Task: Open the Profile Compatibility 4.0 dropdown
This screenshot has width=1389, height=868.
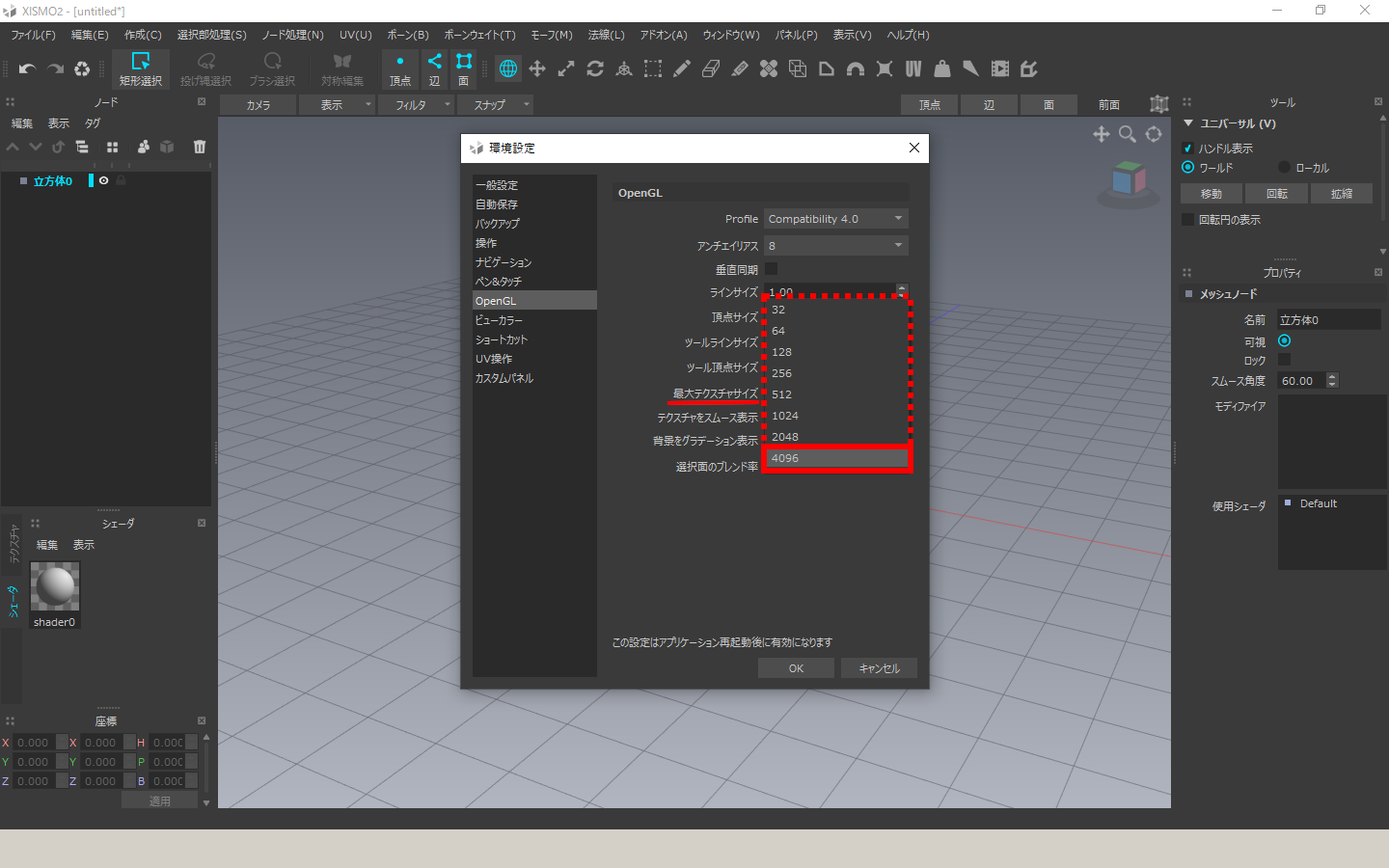Action: 836,219
